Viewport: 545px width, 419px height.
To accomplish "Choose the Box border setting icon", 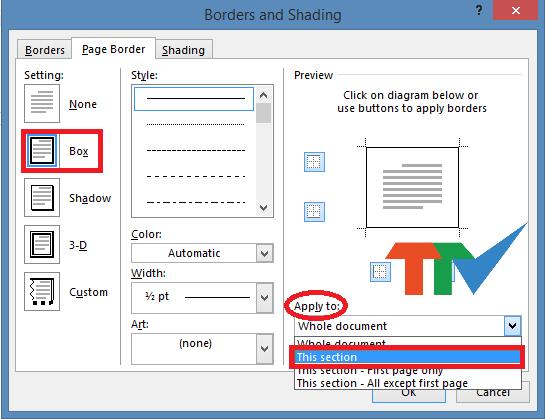I will (x=42, y=151).
